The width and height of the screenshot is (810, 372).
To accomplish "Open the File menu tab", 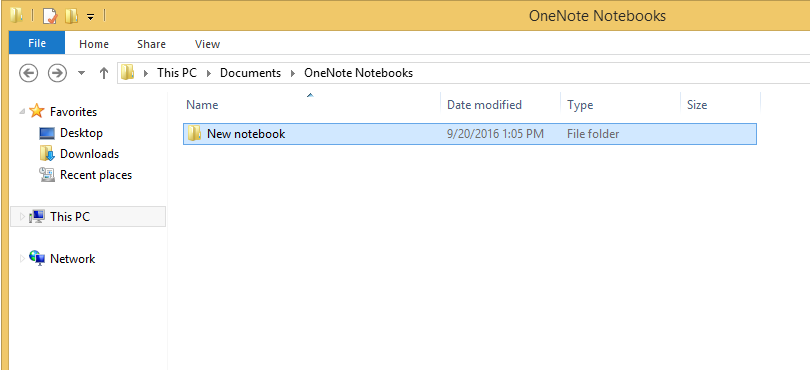I will [x=37, y=43].
